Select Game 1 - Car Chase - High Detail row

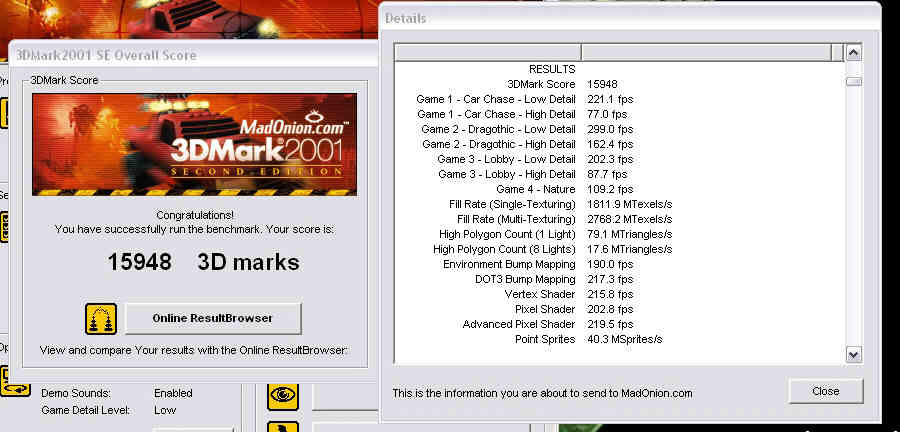pyautogui.click(x=619, y=114)
